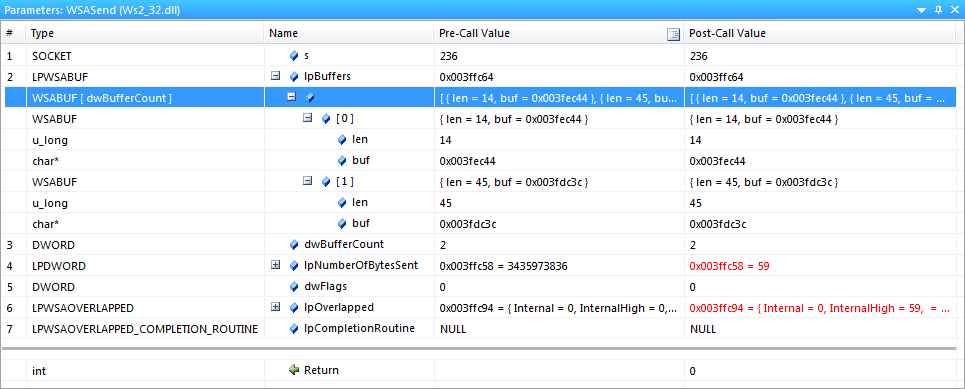Click the post-call lpBuffers value 0x003ffc64
Image resolution: width=965 pixels, height=389 pixels.
click(x=716, y=78)
